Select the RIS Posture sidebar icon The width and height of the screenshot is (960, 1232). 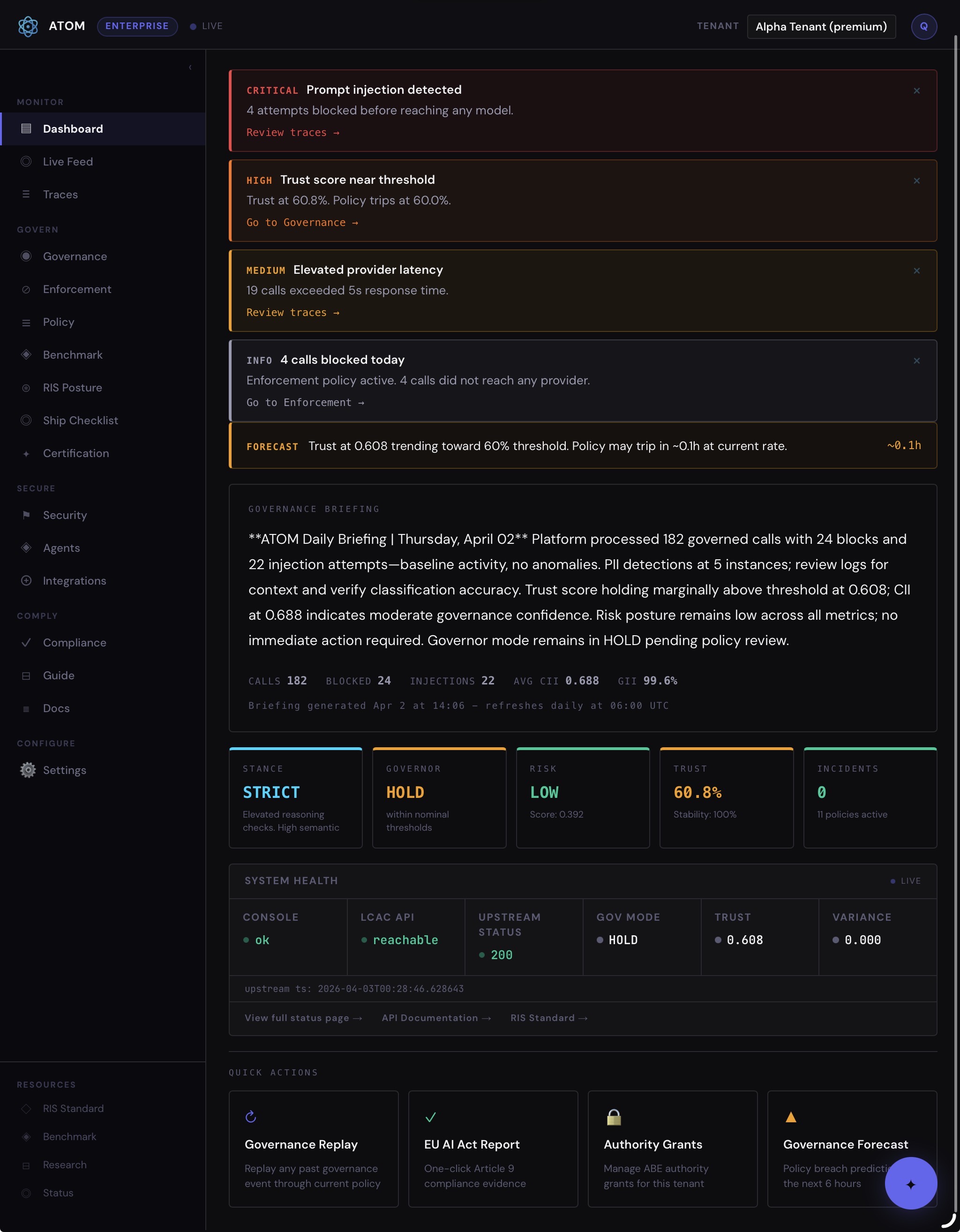[x=26, y=388]
